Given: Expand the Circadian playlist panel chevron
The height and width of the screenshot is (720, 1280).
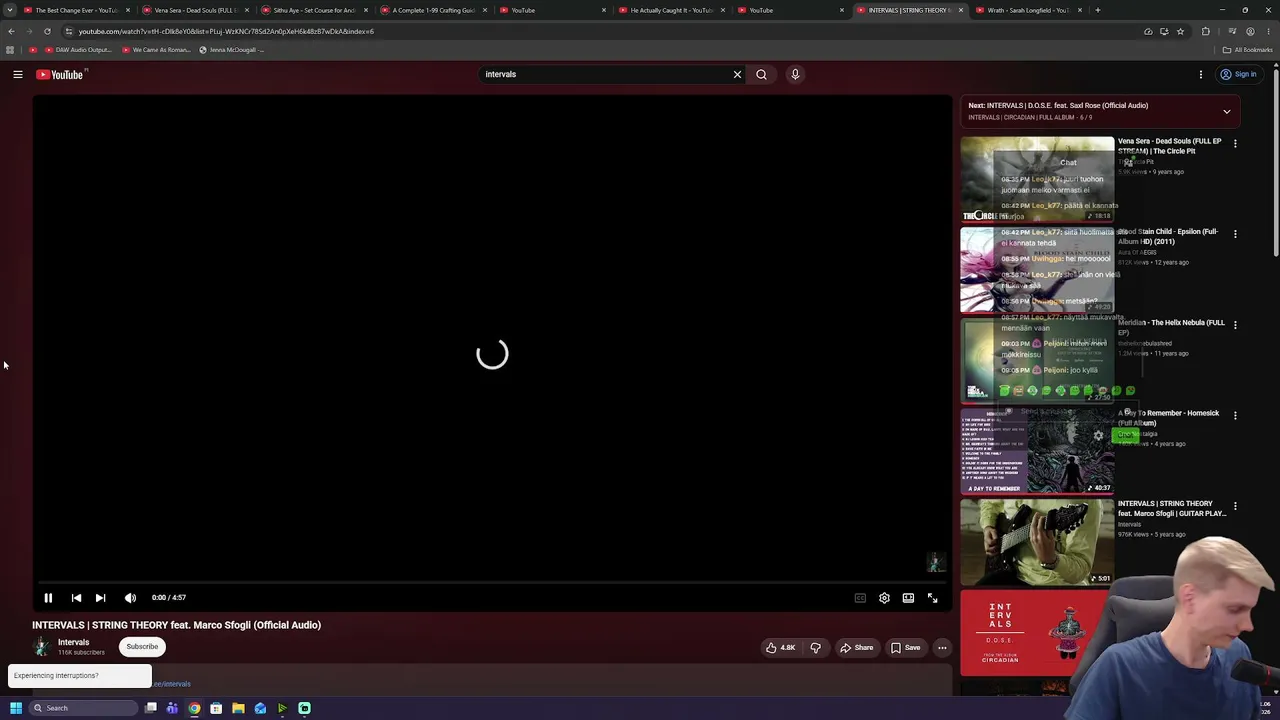Looking at the screenshot, I should 1227,111.
